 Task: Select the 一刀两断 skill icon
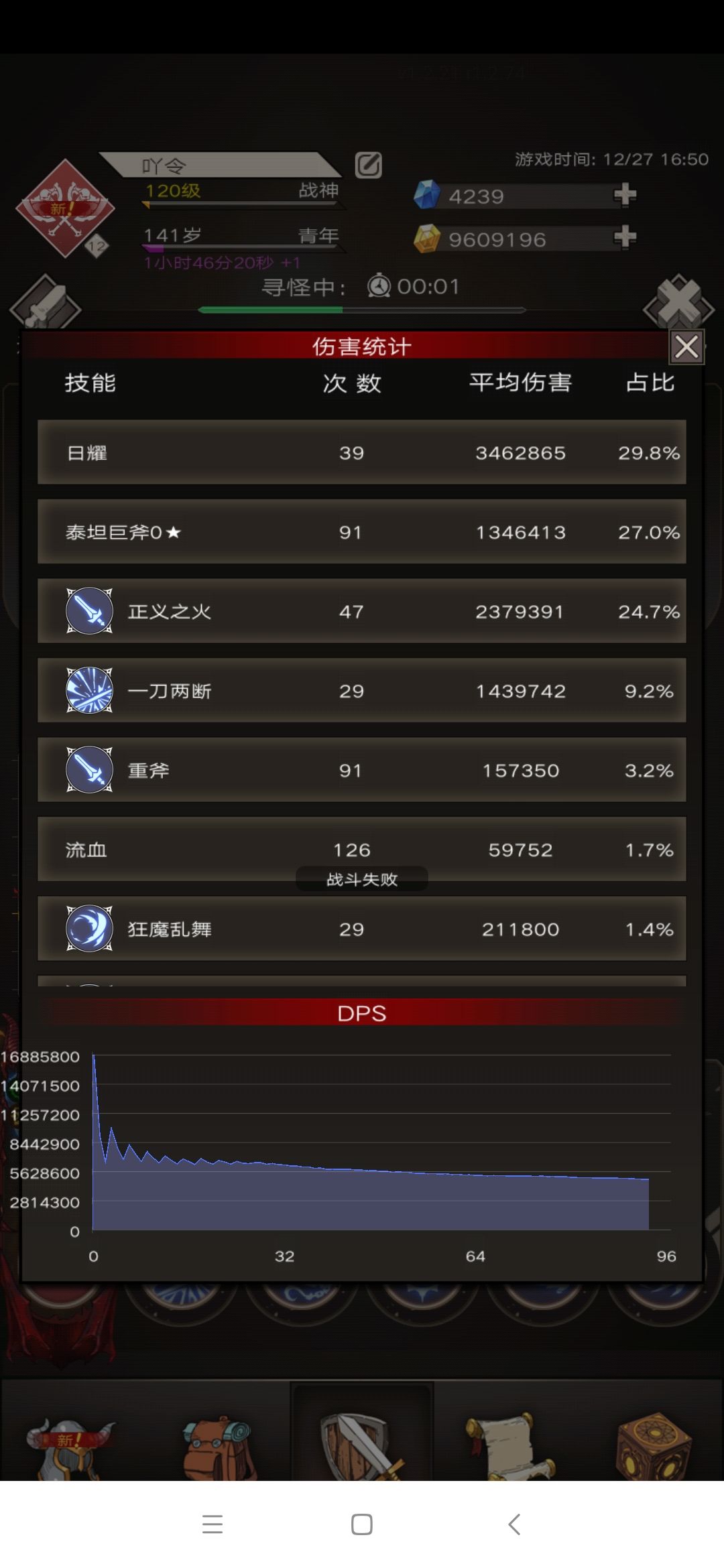click(89, 690)
